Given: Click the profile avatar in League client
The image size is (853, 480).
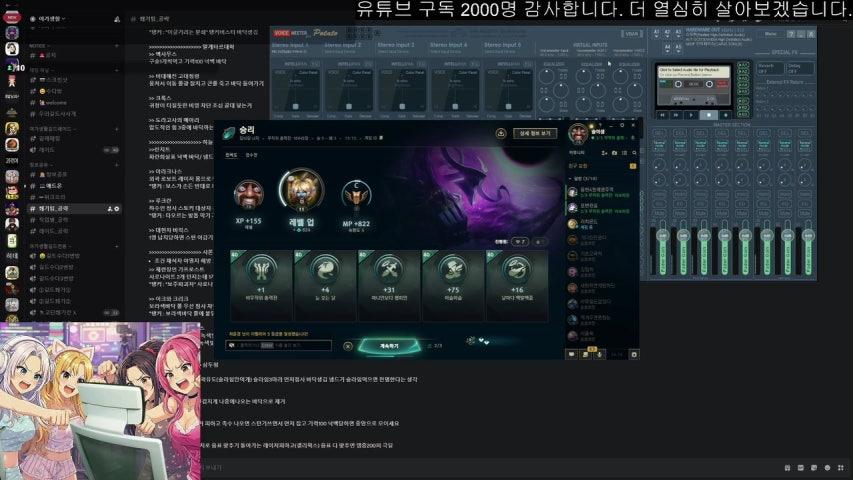Looking at the screenshot, I should (x=578, y=133).
